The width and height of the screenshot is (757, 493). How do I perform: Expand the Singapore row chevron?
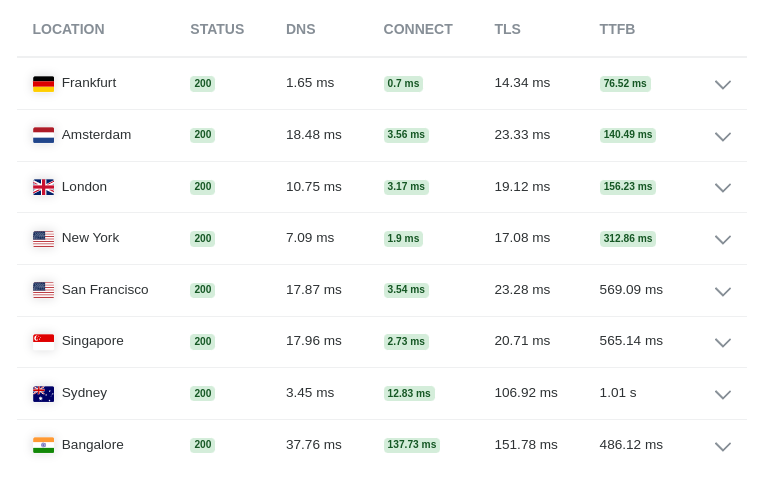click(x=723, y=342)
